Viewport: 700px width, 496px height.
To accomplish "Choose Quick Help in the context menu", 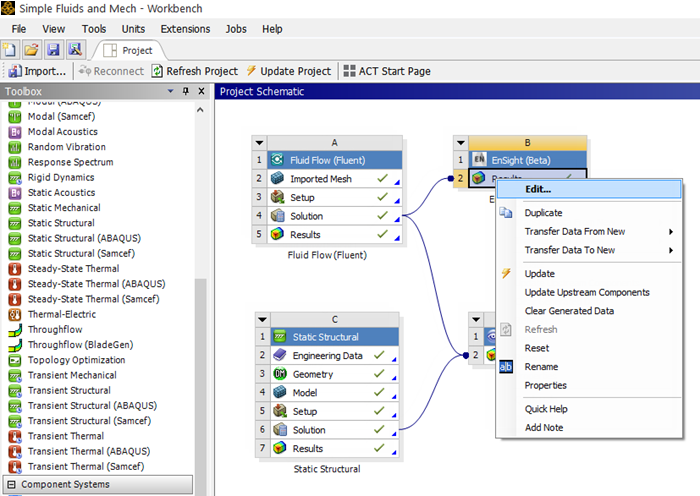I will click(x=589, y=409).
